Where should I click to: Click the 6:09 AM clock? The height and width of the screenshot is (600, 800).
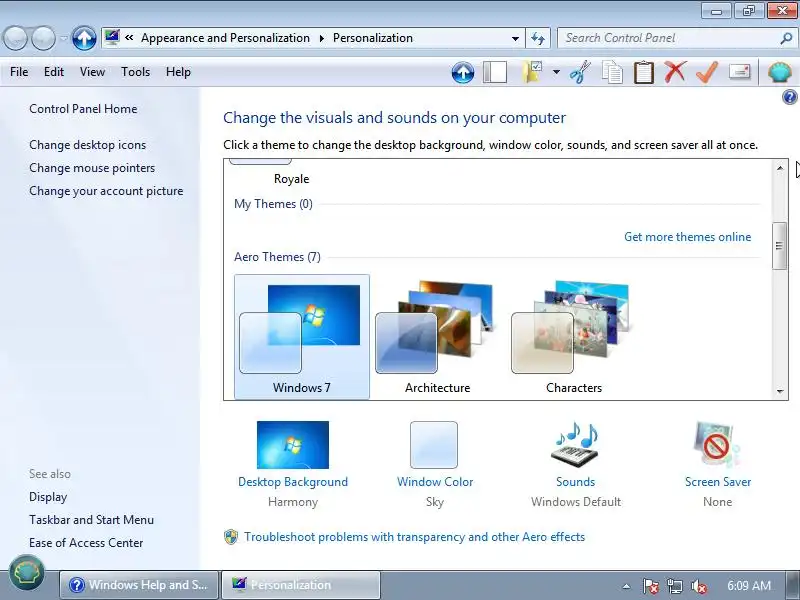tap(749, 586)
